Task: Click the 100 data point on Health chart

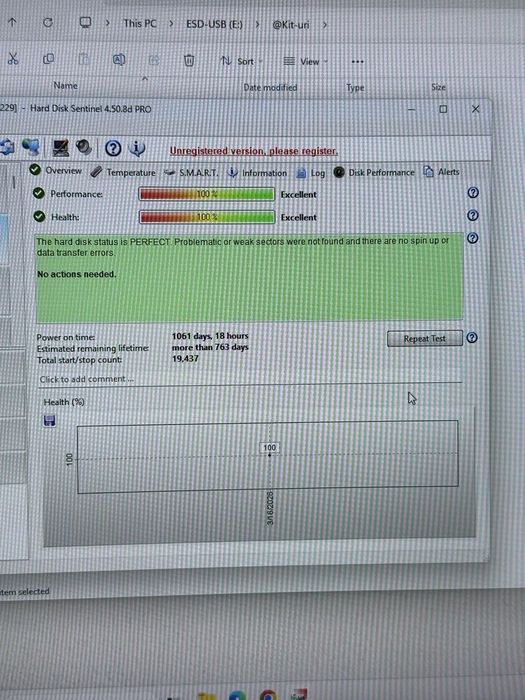Action: click(x=269, y=454)
